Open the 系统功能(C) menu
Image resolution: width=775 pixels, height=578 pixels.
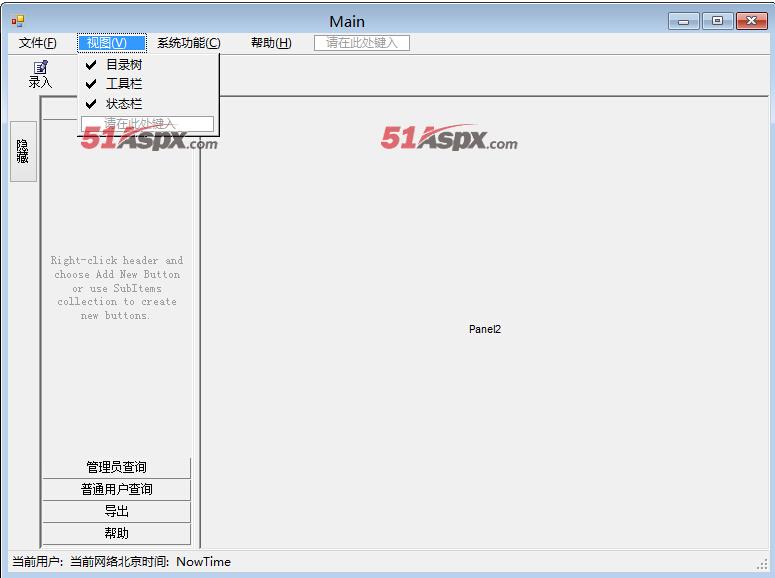pyautogui.click(x=189, y=43)
